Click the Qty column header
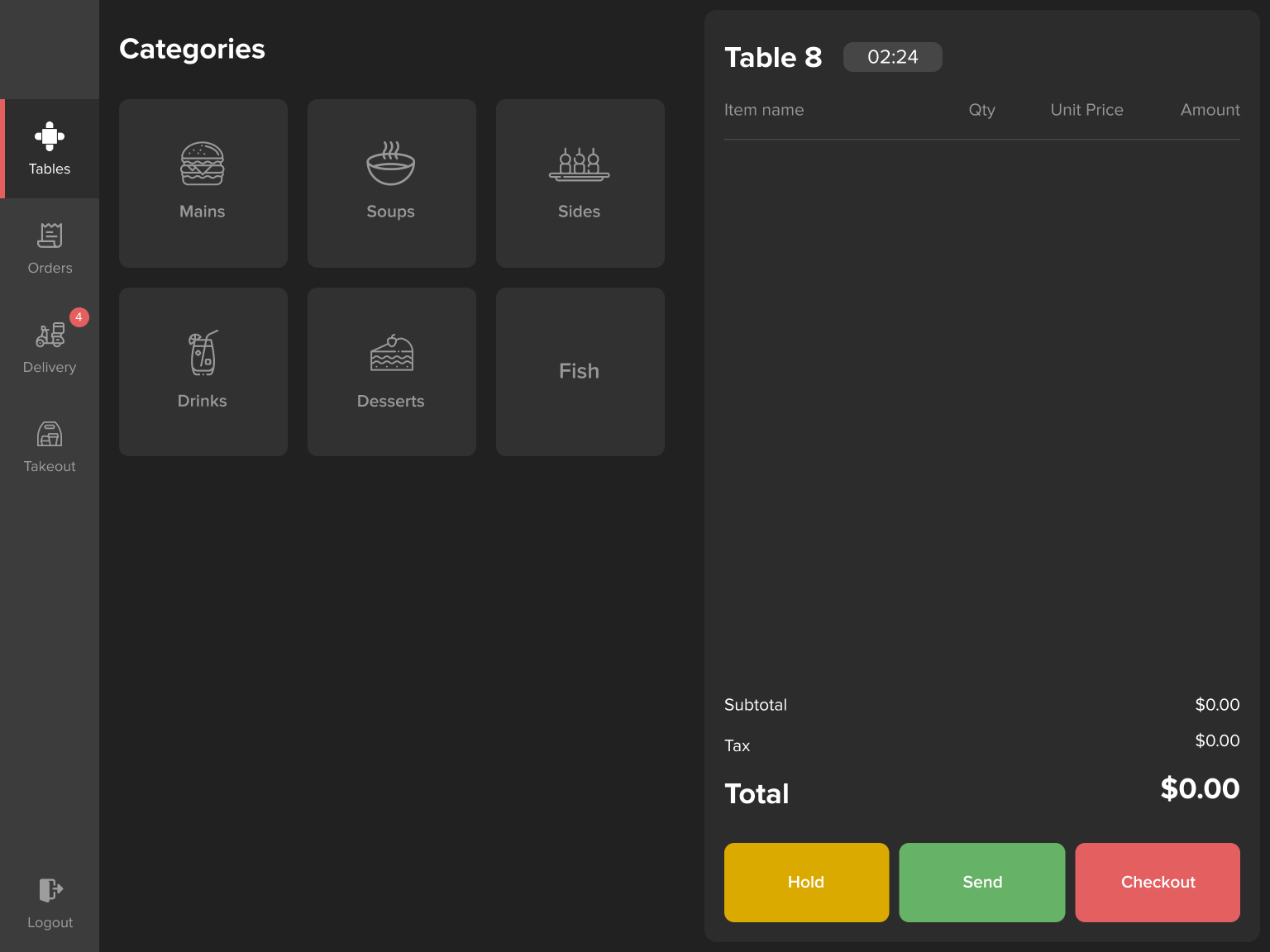The image size is (1270, 952). point(982,110)
